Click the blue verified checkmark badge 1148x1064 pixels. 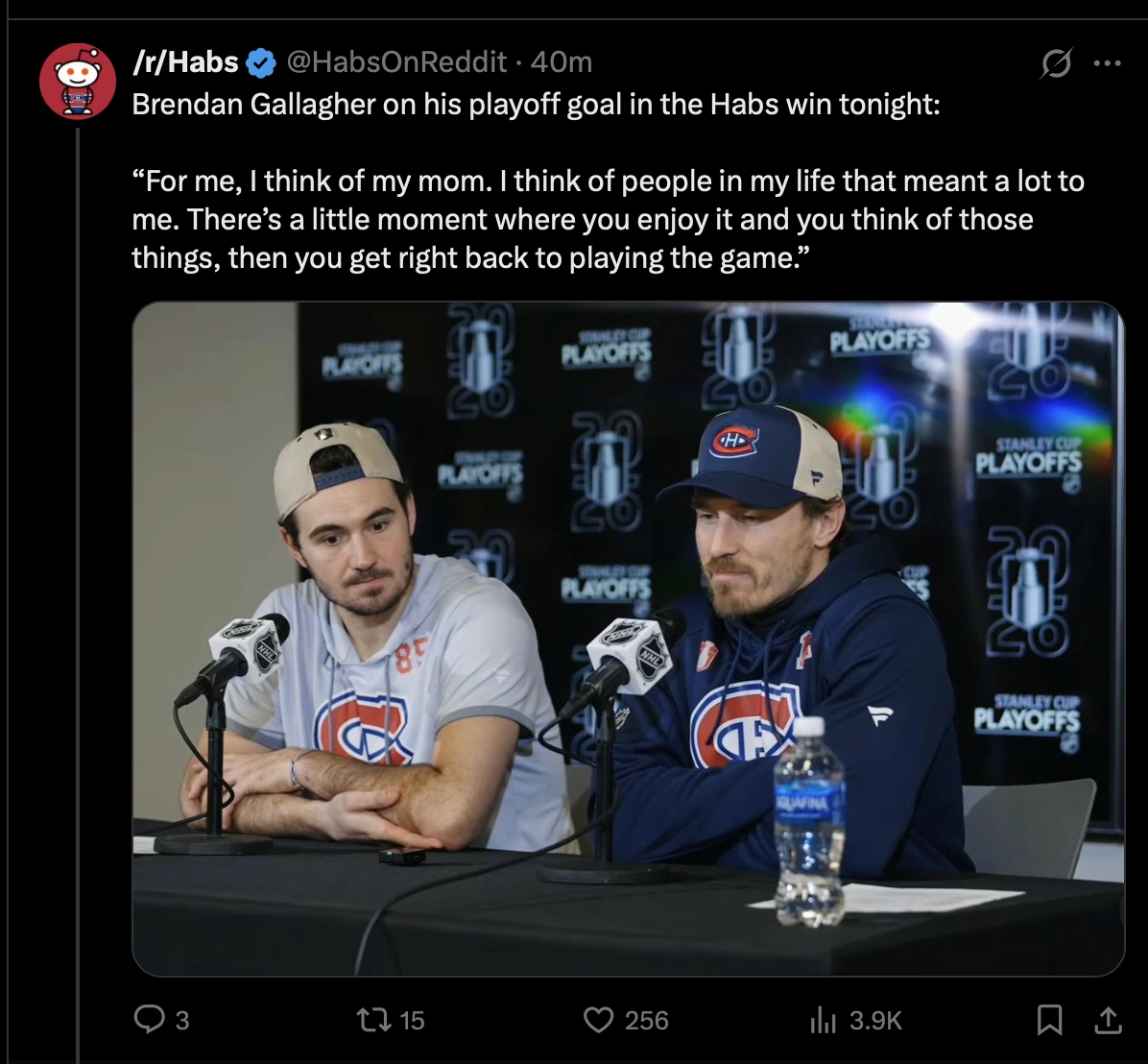tap(261, 63)
